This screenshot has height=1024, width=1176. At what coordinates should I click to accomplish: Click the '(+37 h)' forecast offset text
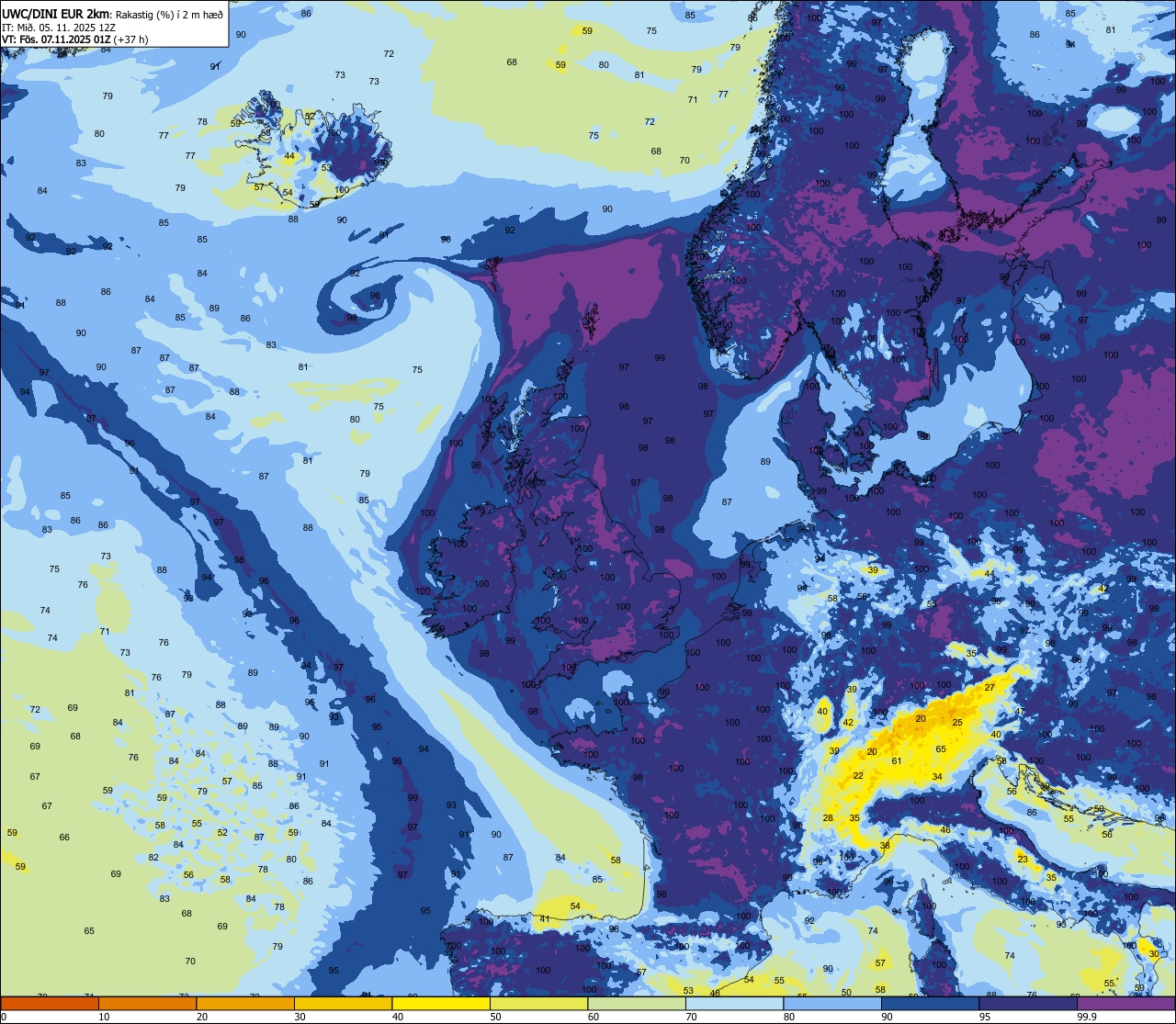(x=131, y=39)
